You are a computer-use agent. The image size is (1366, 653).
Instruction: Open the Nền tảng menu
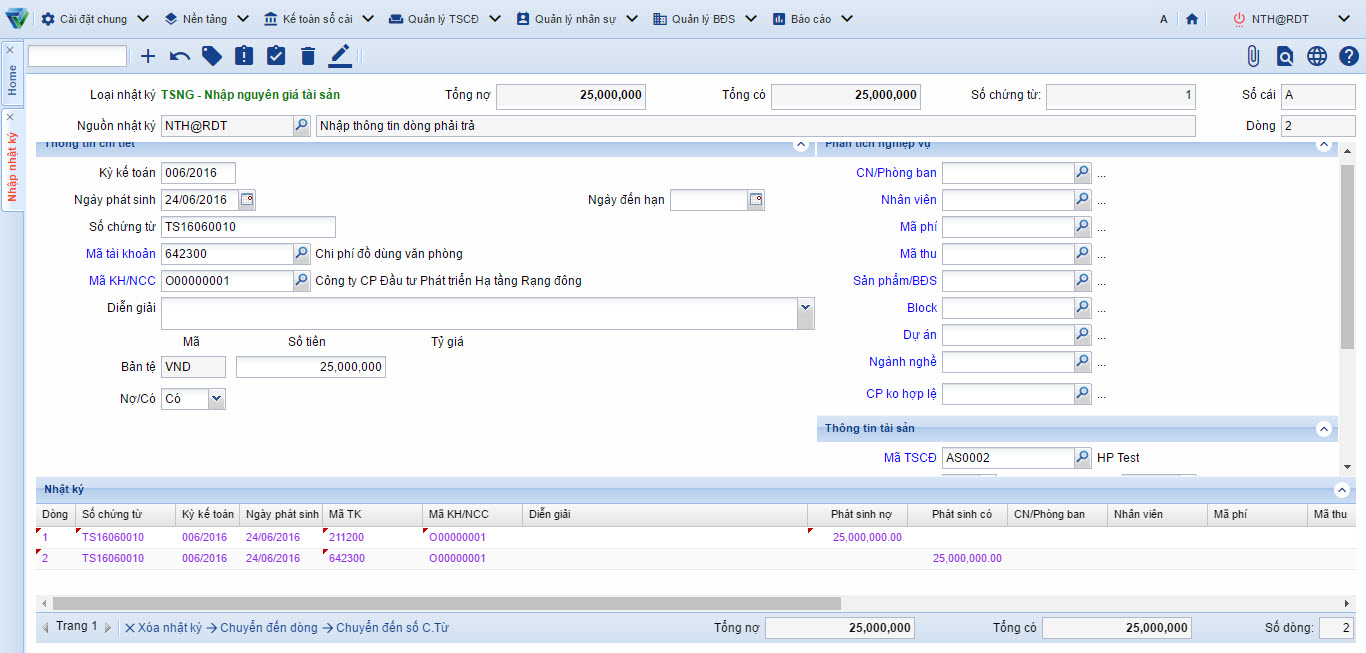click(207, 19)
